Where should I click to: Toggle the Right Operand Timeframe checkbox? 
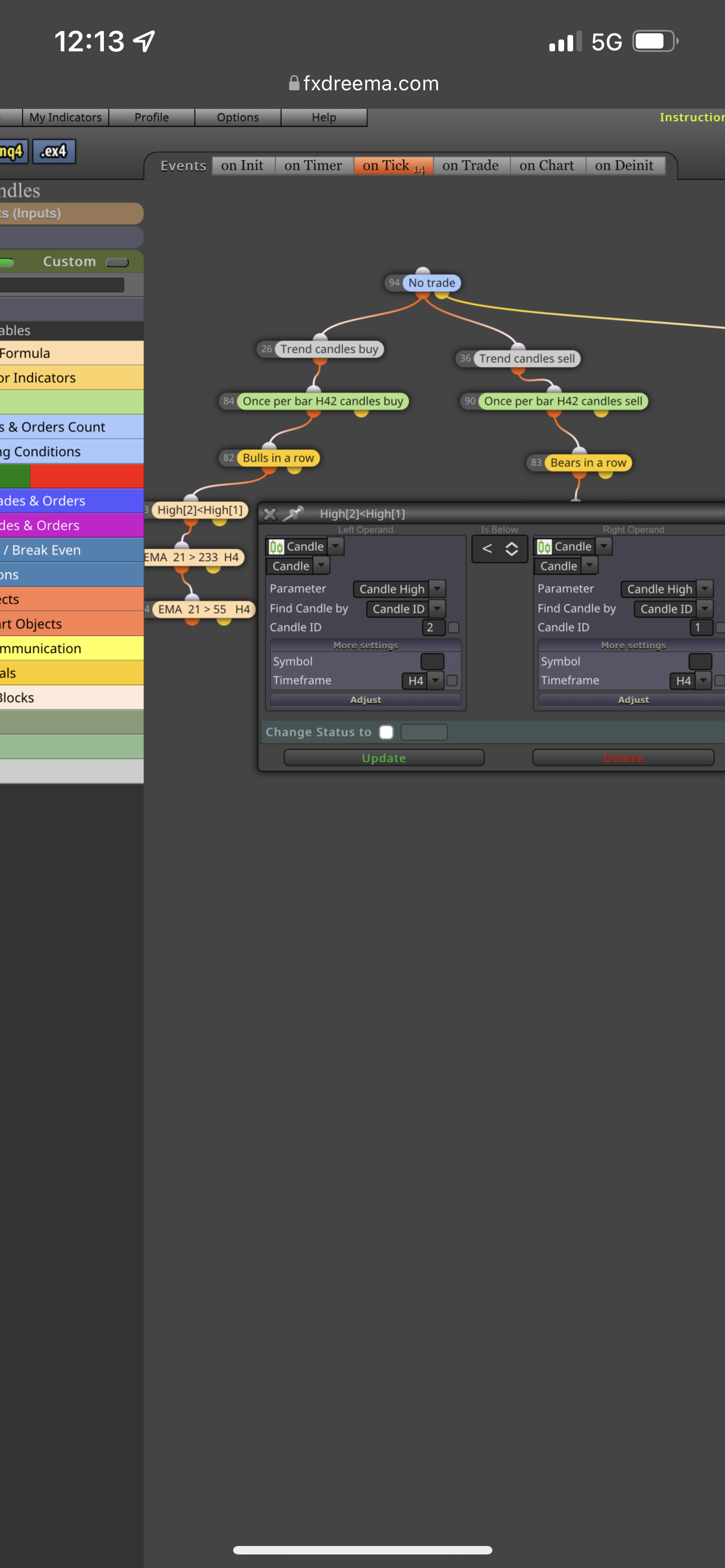[719, 680]
